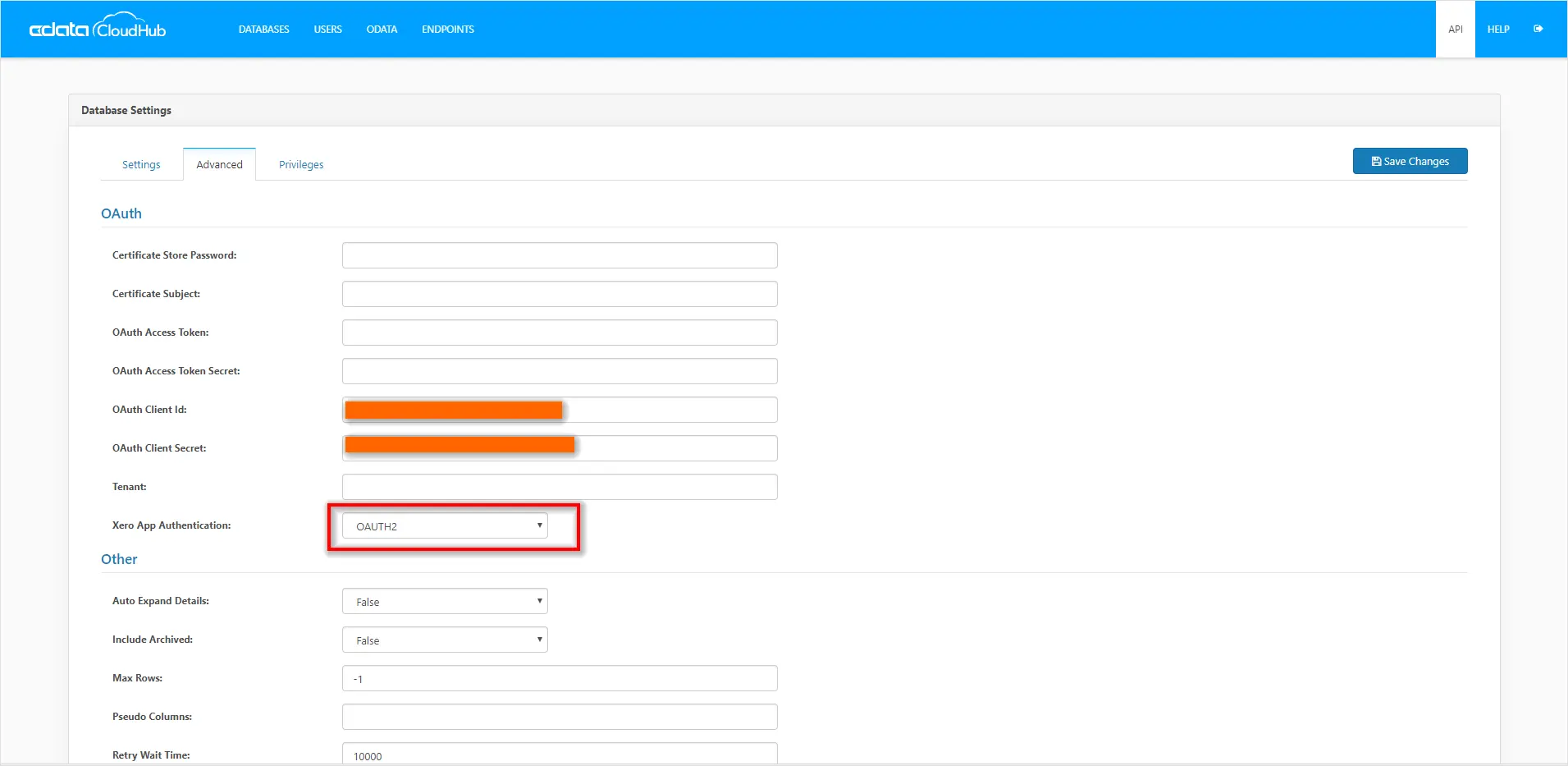This screenshot has width=1568, height=766.
Task: Click the Max Rows input field
Action: click(559, 678)
